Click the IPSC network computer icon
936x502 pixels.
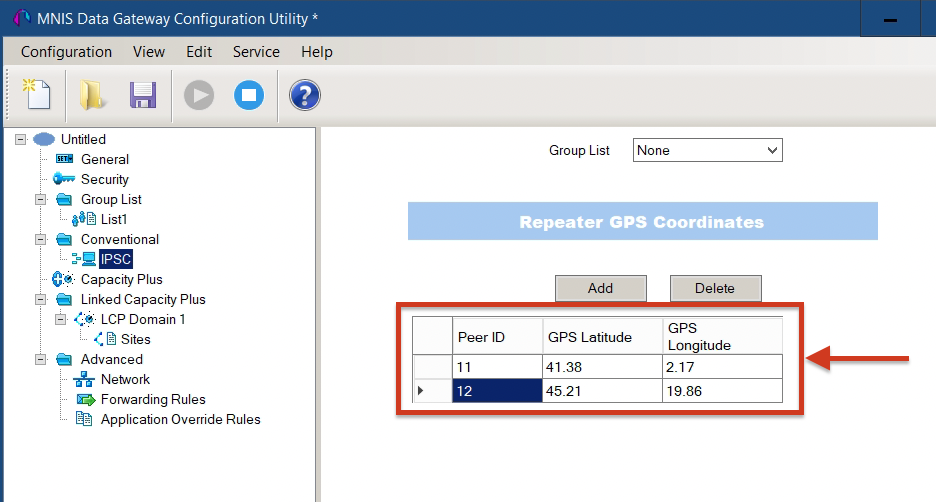[84, 259]
